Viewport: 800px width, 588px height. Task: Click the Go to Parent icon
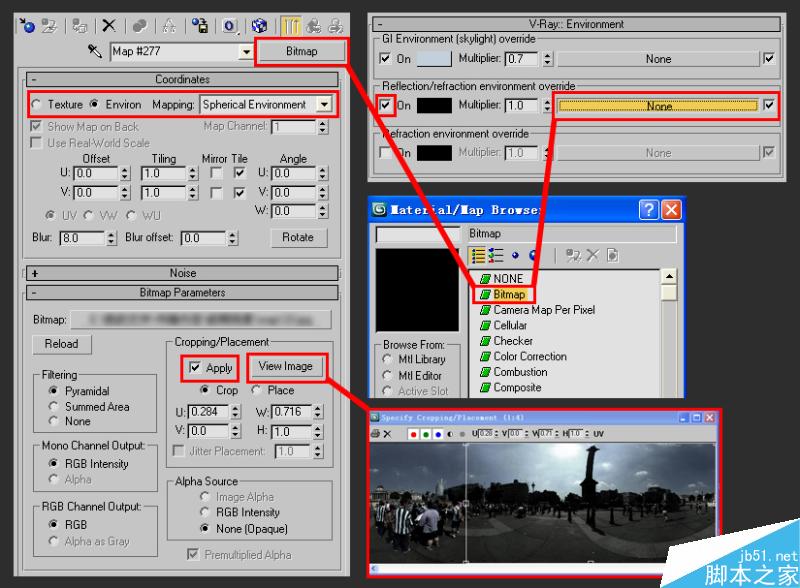coord(314,26)
